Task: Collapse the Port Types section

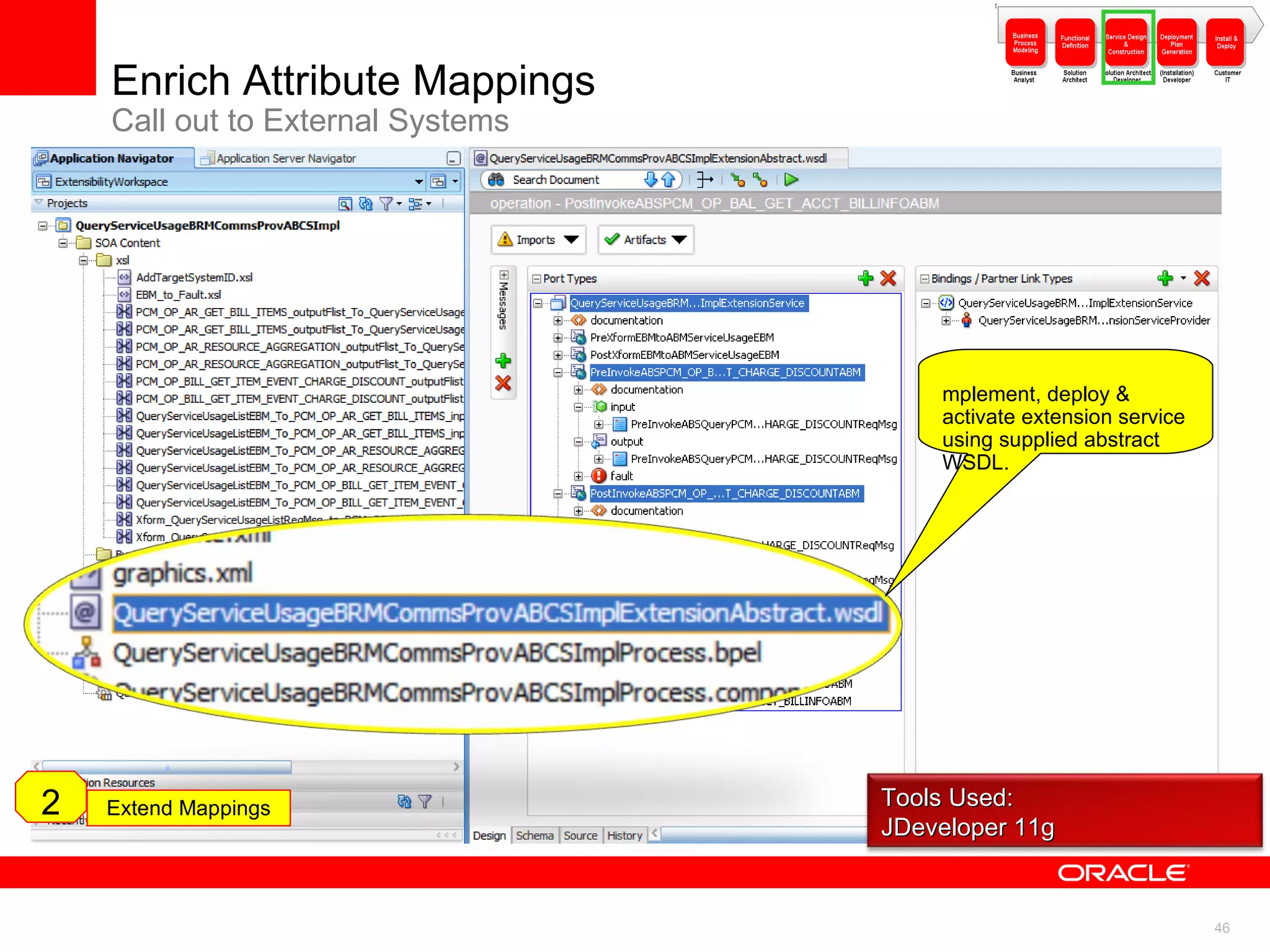Action: pyautogui.click(x=536, y=279)
